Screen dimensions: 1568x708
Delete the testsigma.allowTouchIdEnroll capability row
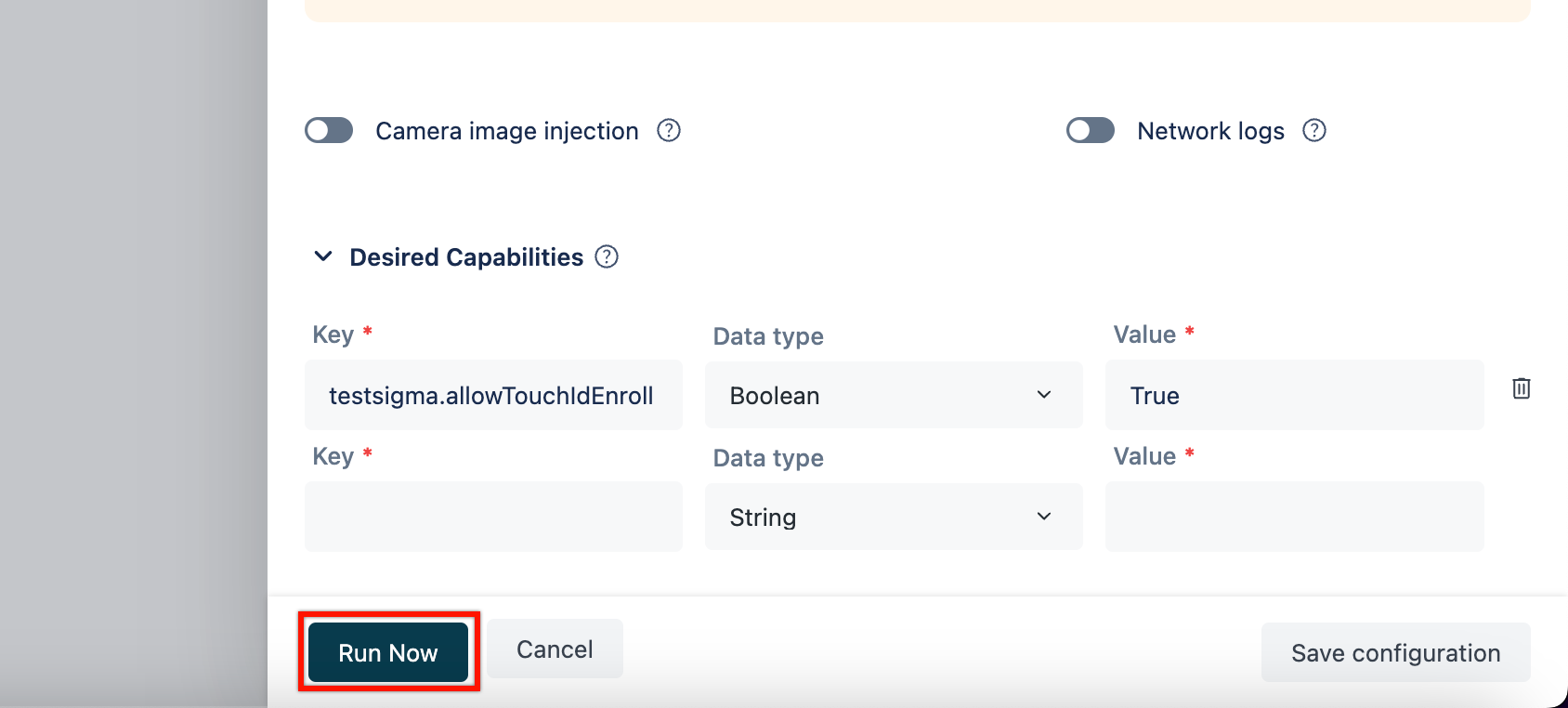pyautogui.click(x=1521, y=388)
